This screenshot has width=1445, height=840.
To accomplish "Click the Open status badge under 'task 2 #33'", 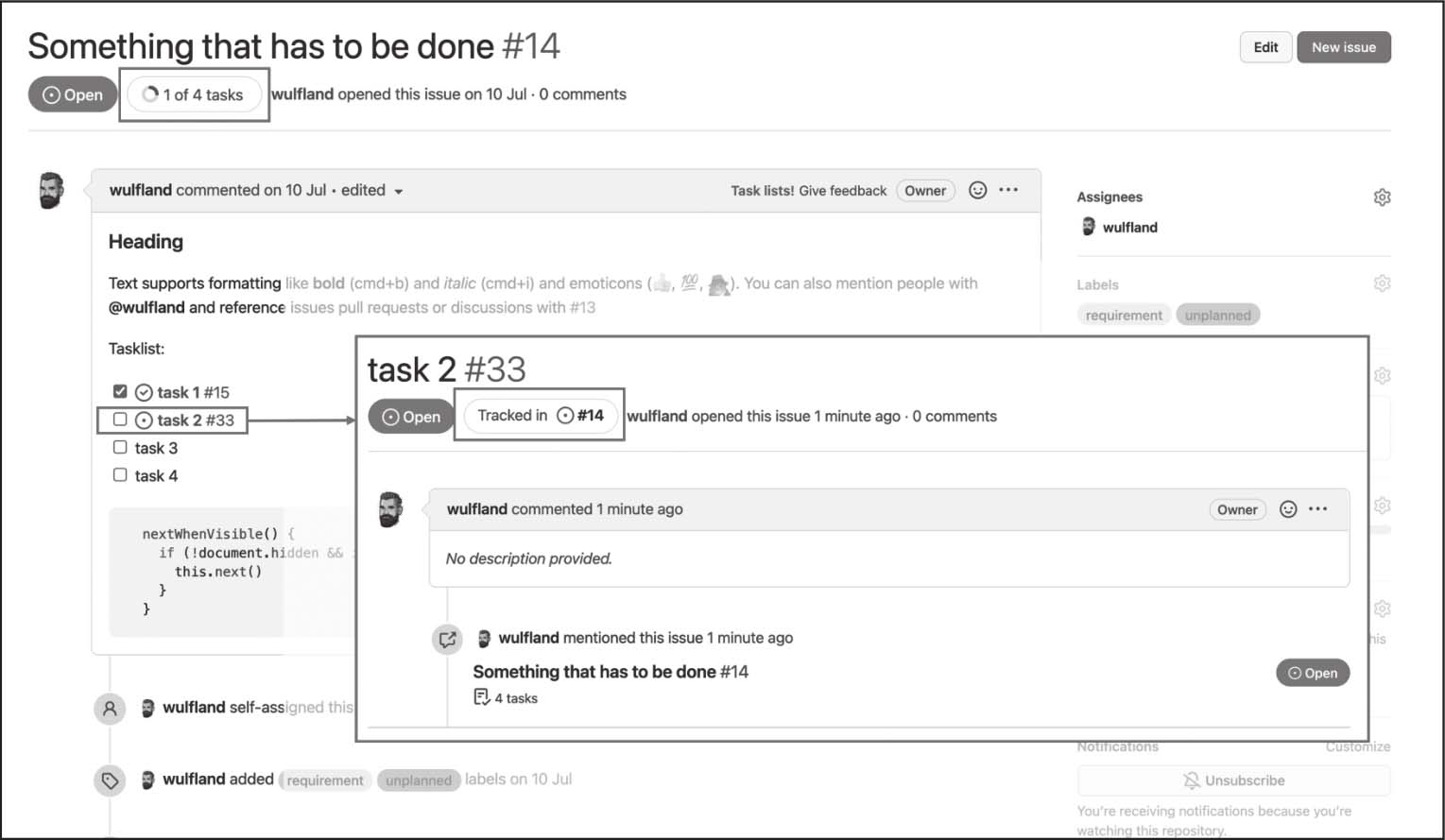I will (x=411, y=417).
